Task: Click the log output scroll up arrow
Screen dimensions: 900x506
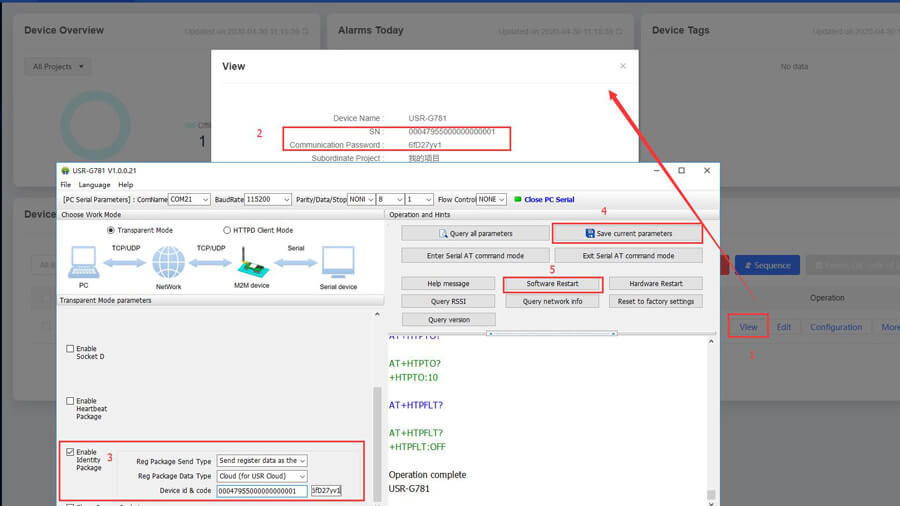Action: tap(711, 341)
